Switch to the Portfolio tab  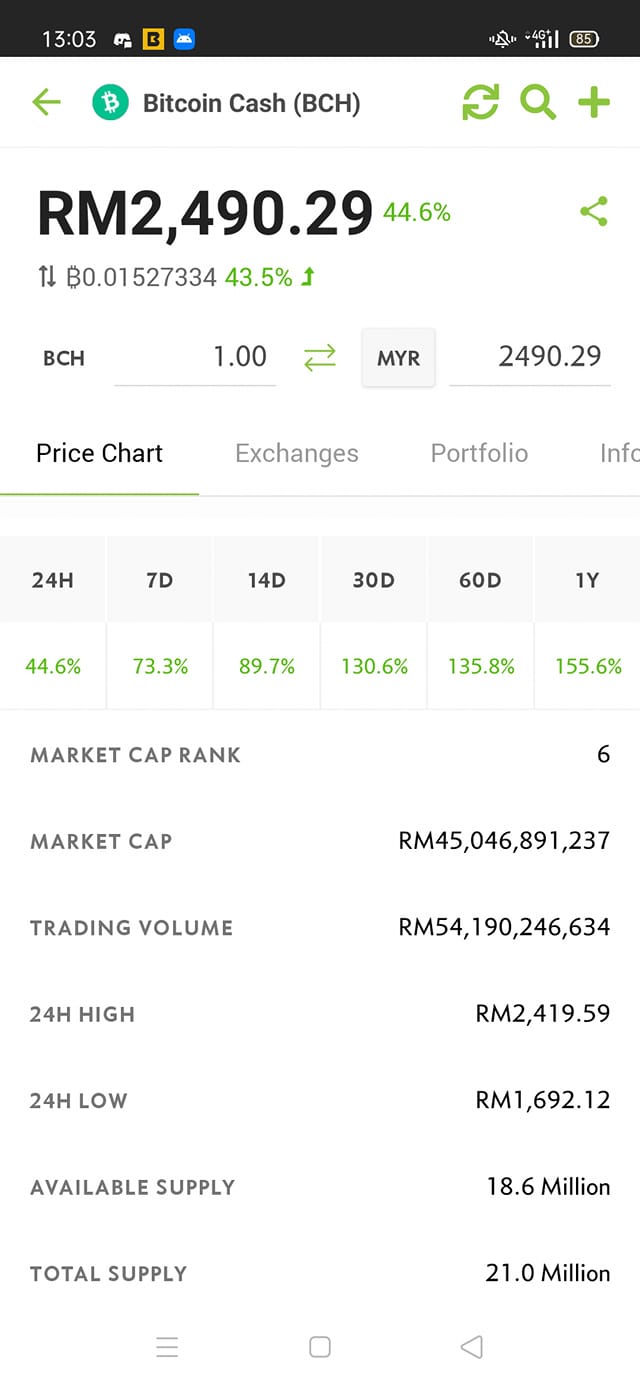point(479,453)
